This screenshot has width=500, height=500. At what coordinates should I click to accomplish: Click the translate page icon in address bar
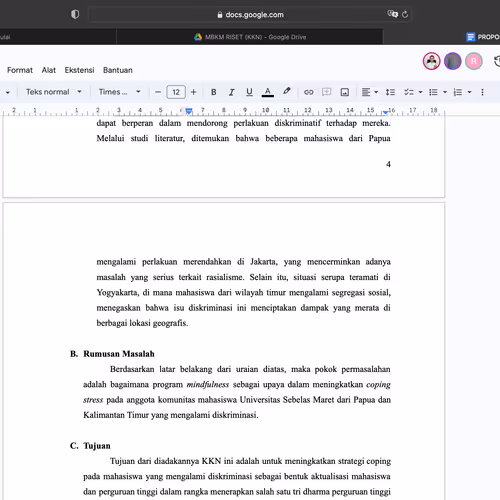(393, 14)
